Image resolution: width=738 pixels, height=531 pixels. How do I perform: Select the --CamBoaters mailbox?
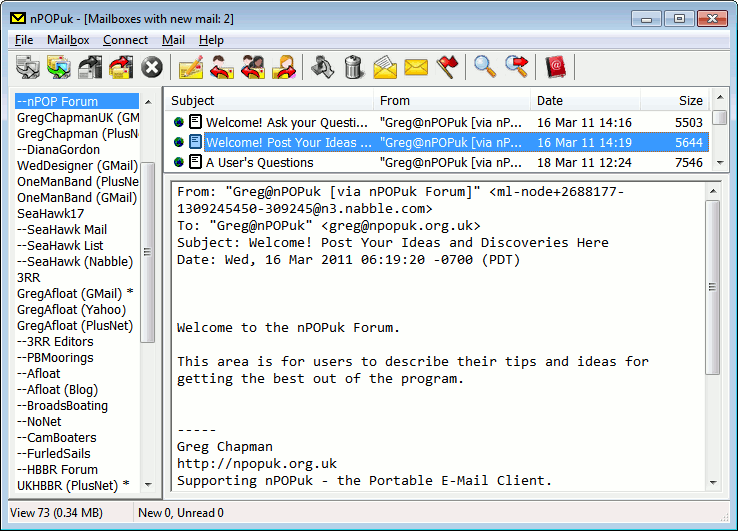click(x=77, y=437)
